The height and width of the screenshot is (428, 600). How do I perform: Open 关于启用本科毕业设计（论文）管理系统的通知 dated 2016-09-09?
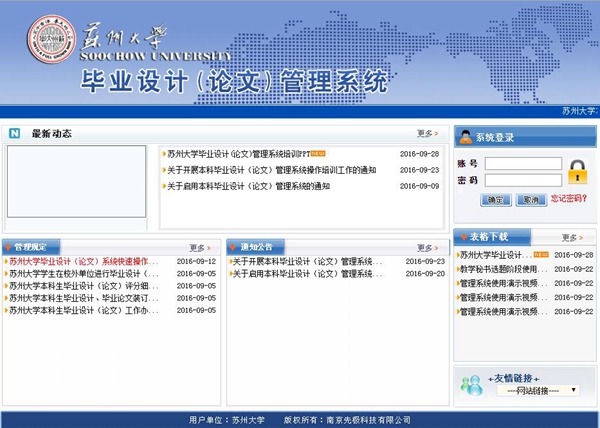click(248, 186)
